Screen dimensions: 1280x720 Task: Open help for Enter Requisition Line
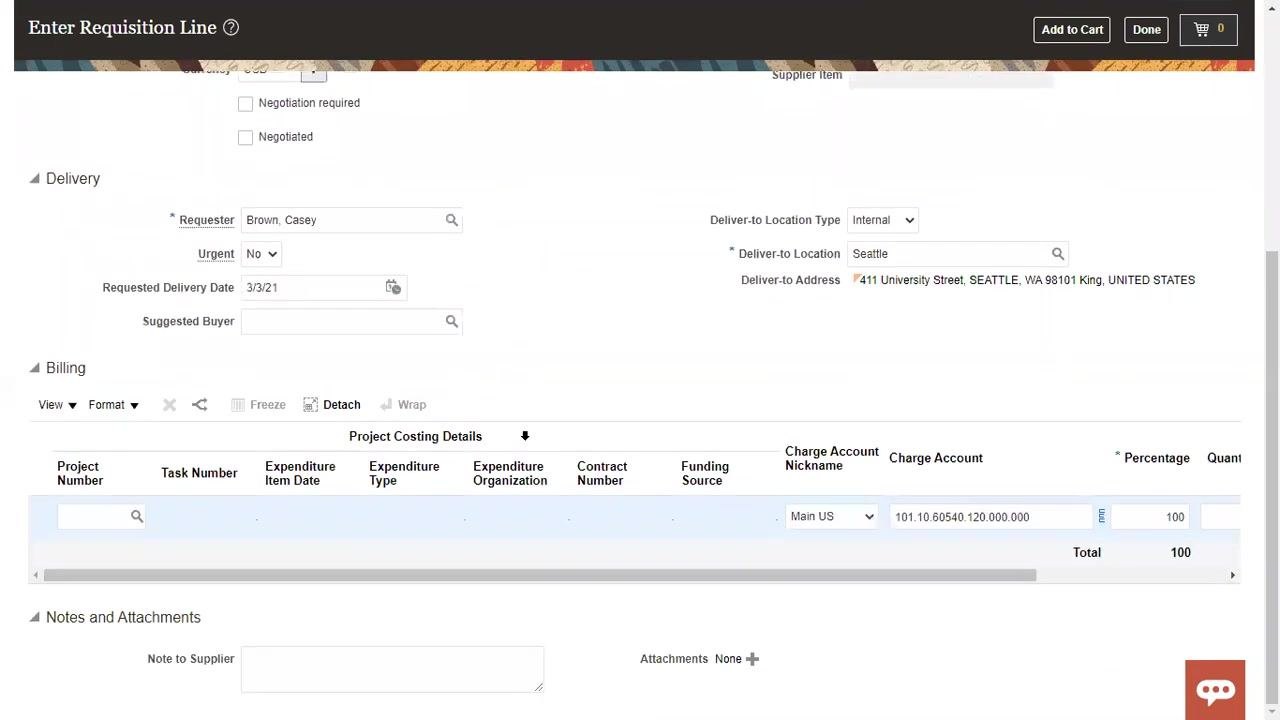pyautogui.click(x=231, y=28)
